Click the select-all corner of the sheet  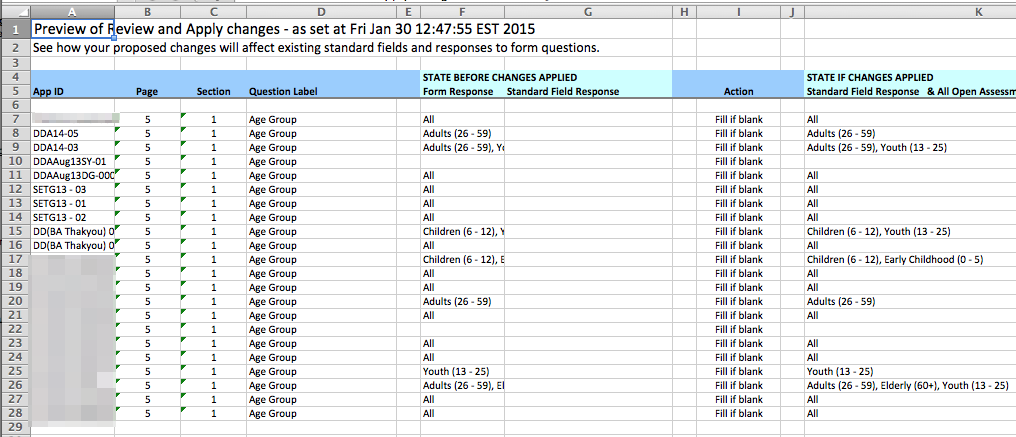tap(15, 11)
